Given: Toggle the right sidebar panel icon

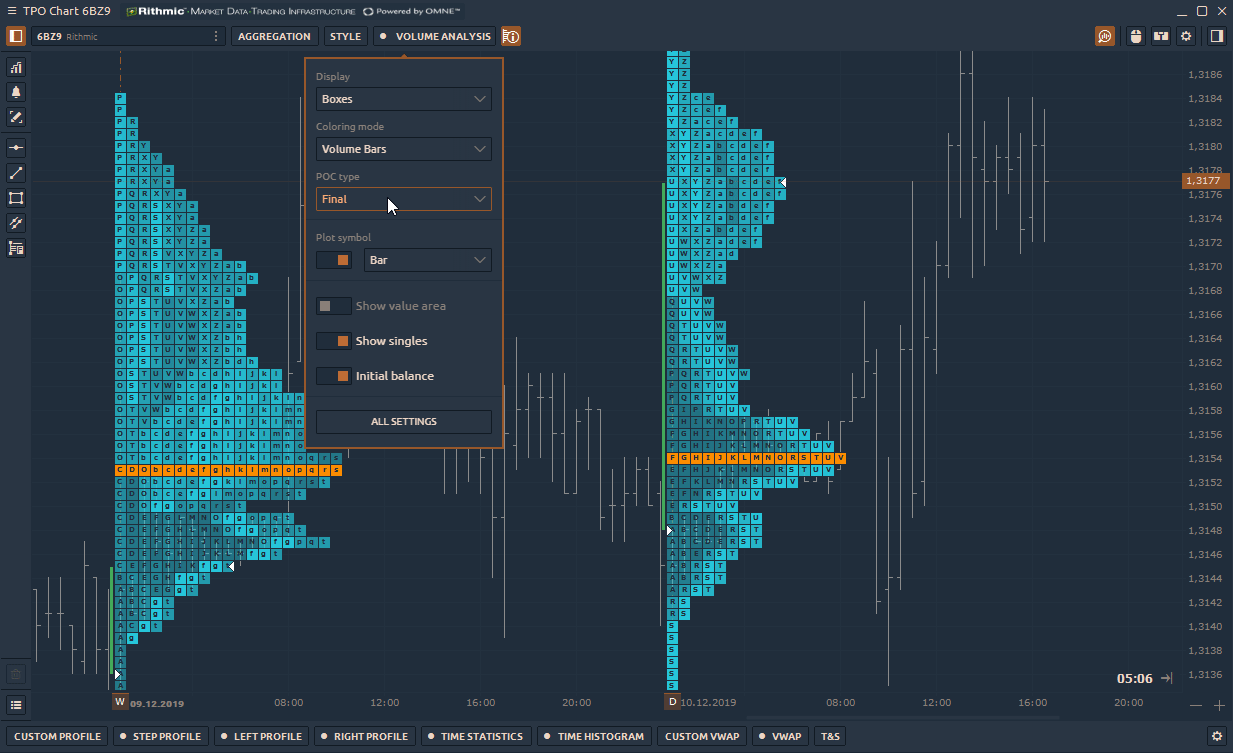Looking at the screenshot, I should [1216, 36].
